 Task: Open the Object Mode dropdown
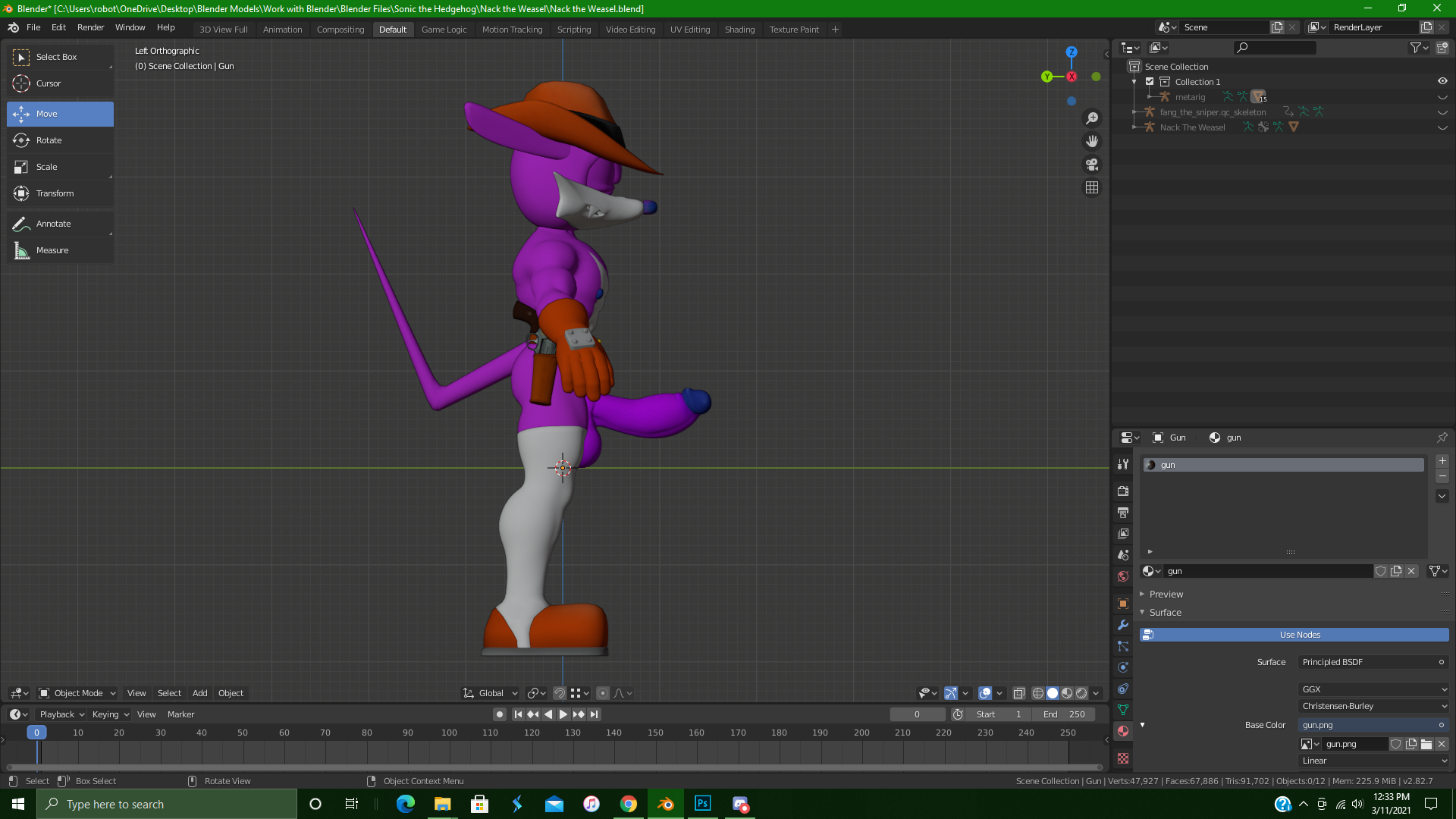tap(77, 693)
